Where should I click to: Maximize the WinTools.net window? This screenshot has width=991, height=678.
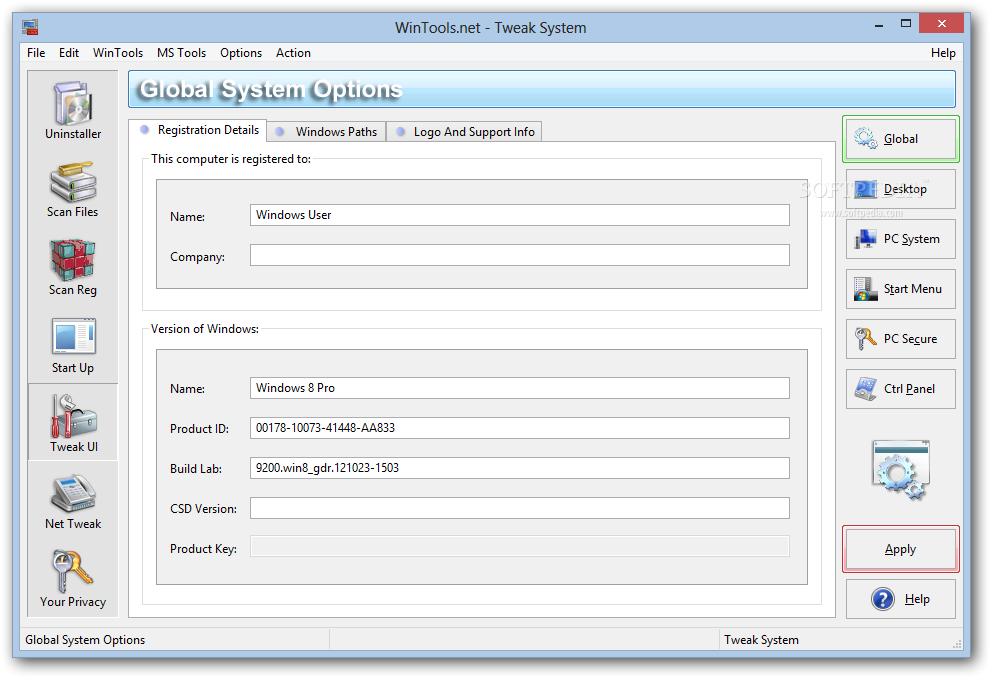pos(906,24)
